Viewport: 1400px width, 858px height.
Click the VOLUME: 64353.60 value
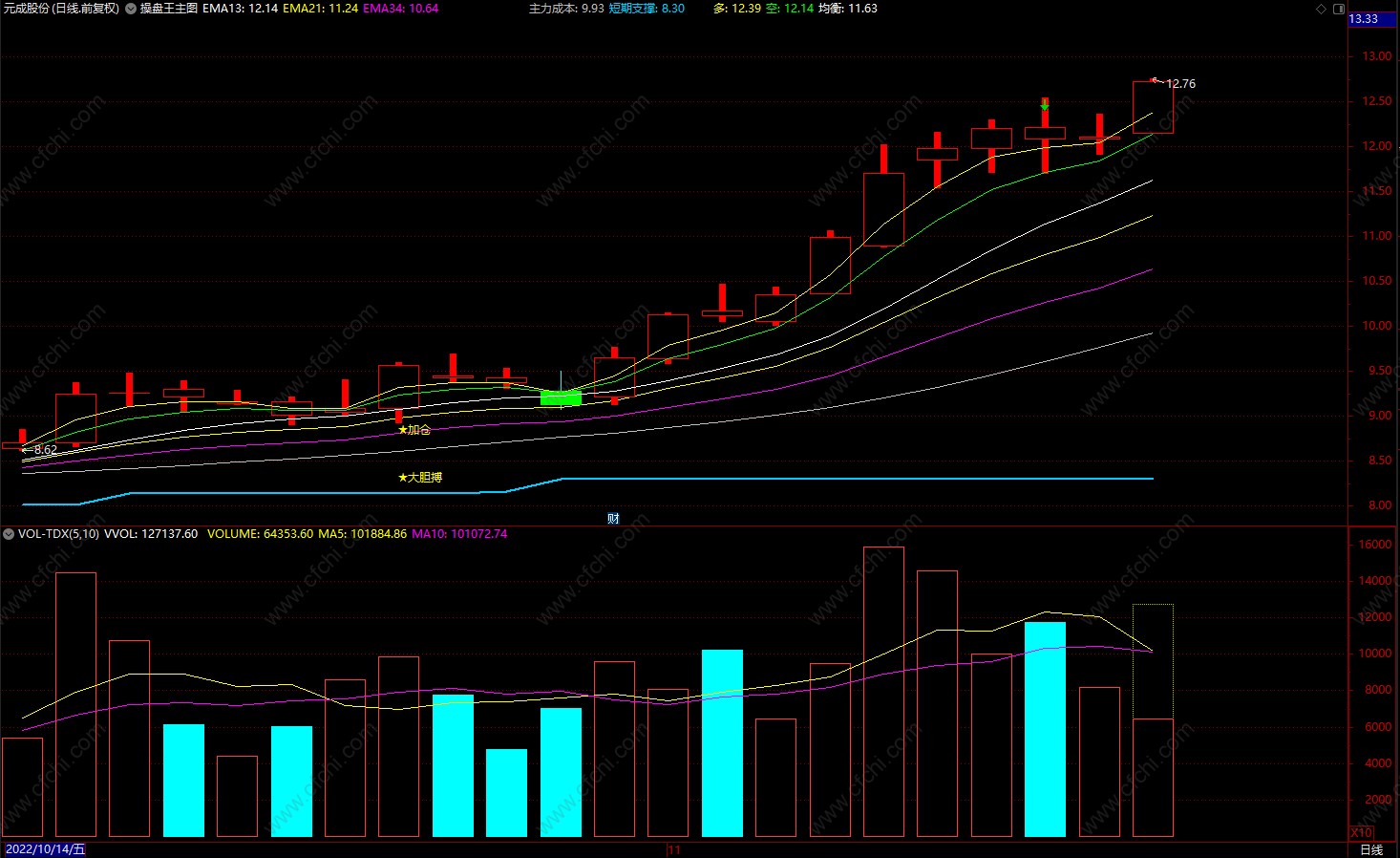coord(260,534)
